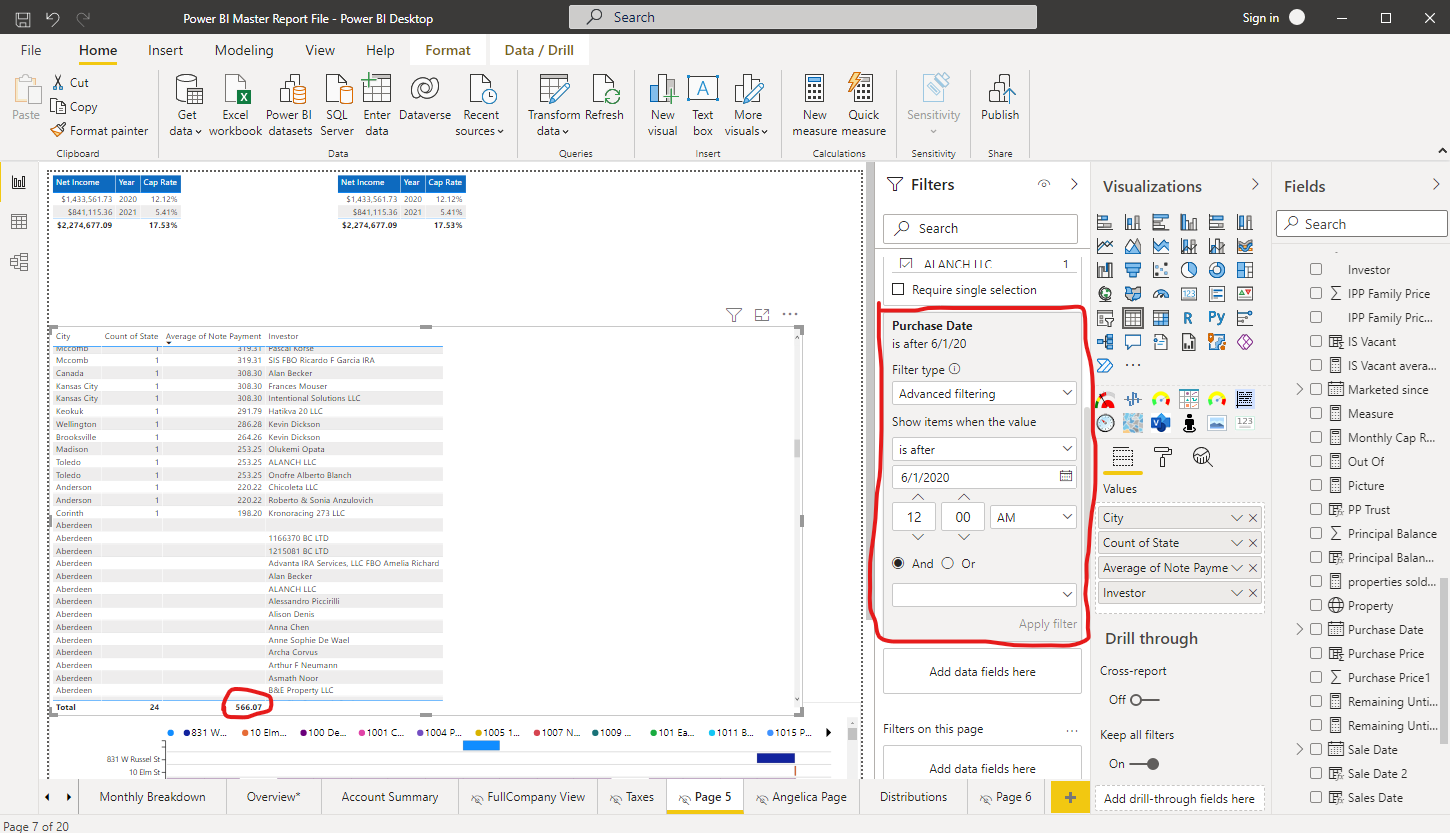Click Sign in
This screenshot has width=1450, height=833.
click(x=1260, y=18)
